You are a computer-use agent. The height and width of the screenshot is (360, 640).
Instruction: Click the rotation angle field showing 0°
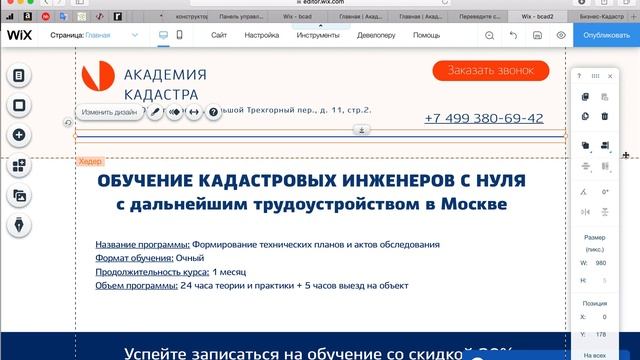coord(605,192)
